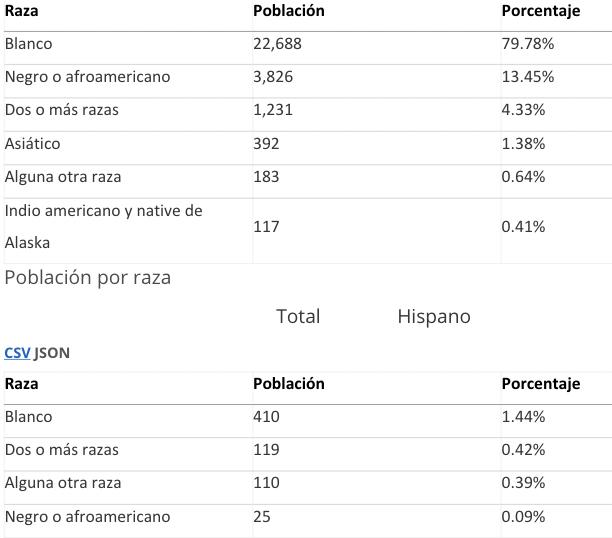
Task: Switch to the Hispano tab
Action: click(434, 316)
